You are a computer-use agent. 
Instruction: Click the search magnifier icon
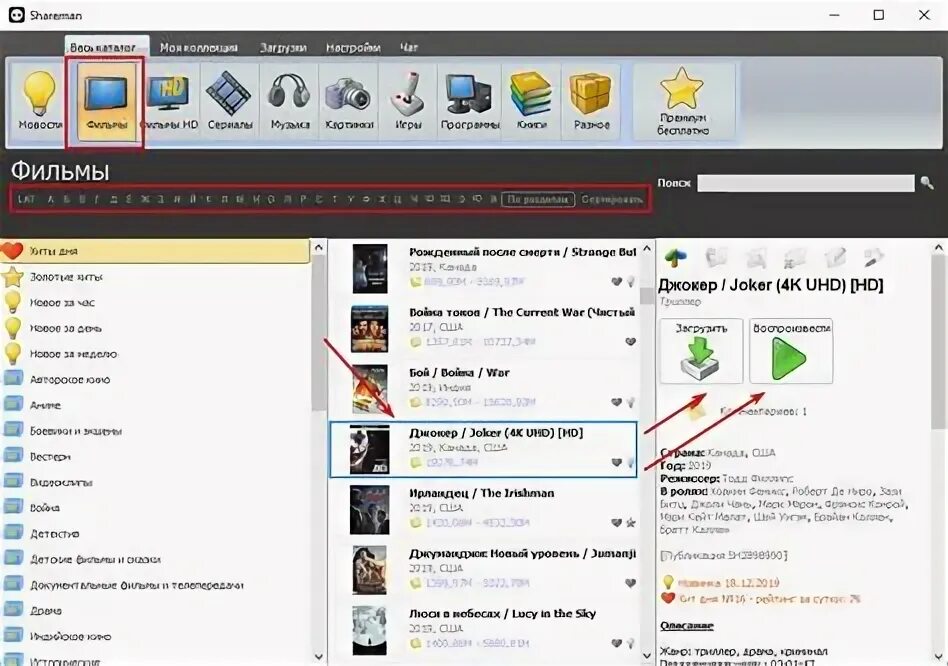[927, 183]
